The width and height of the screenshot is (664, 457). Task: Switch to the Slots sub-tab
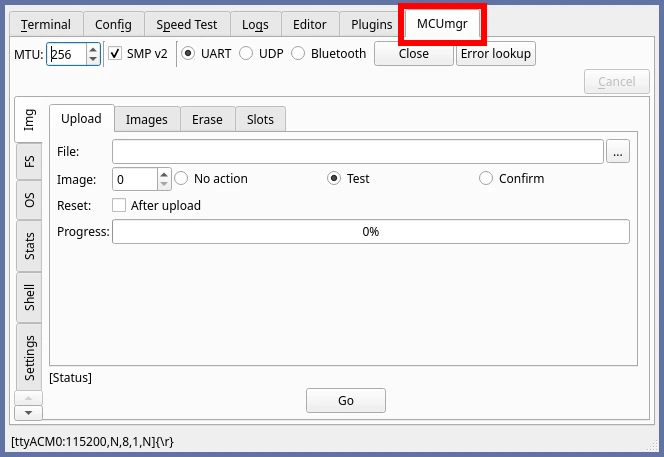coord(260,120)
